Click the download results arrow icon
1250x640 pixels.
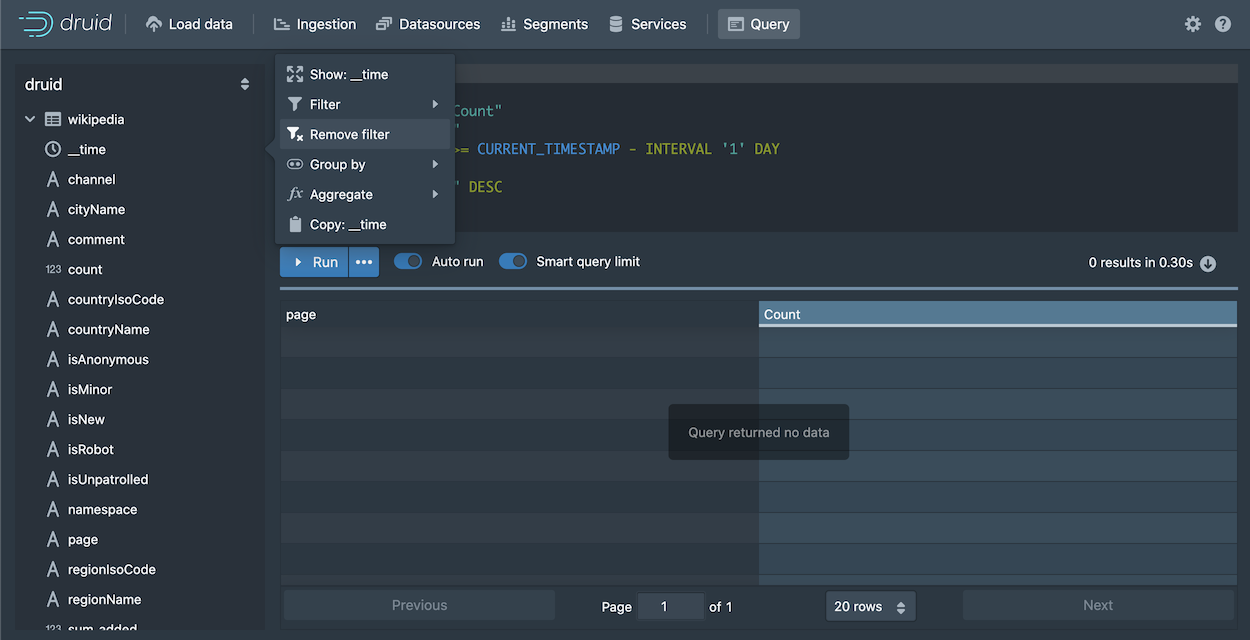pos(1208,263)
